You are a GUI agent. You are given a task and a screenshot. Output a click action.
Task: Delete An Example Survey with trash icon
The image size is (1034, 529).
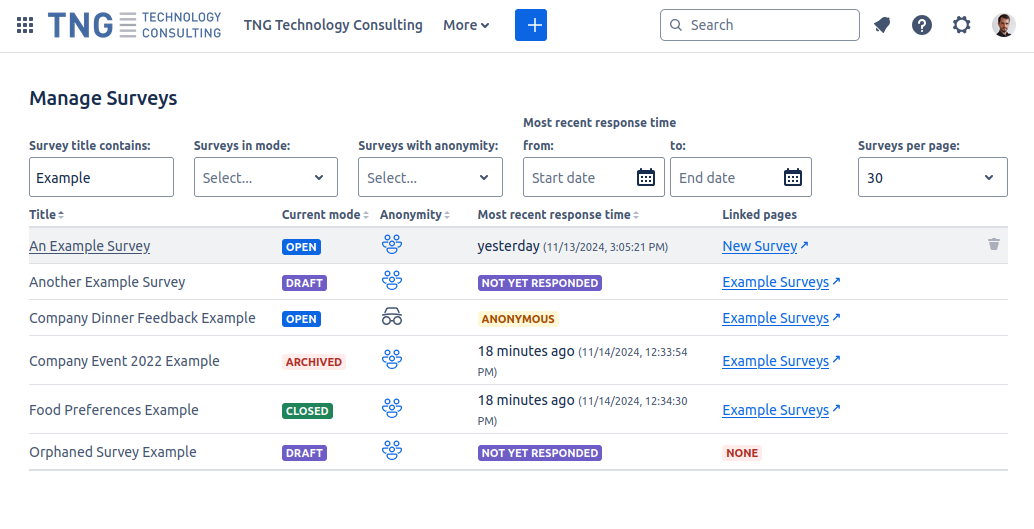click(x=993, y=244)
